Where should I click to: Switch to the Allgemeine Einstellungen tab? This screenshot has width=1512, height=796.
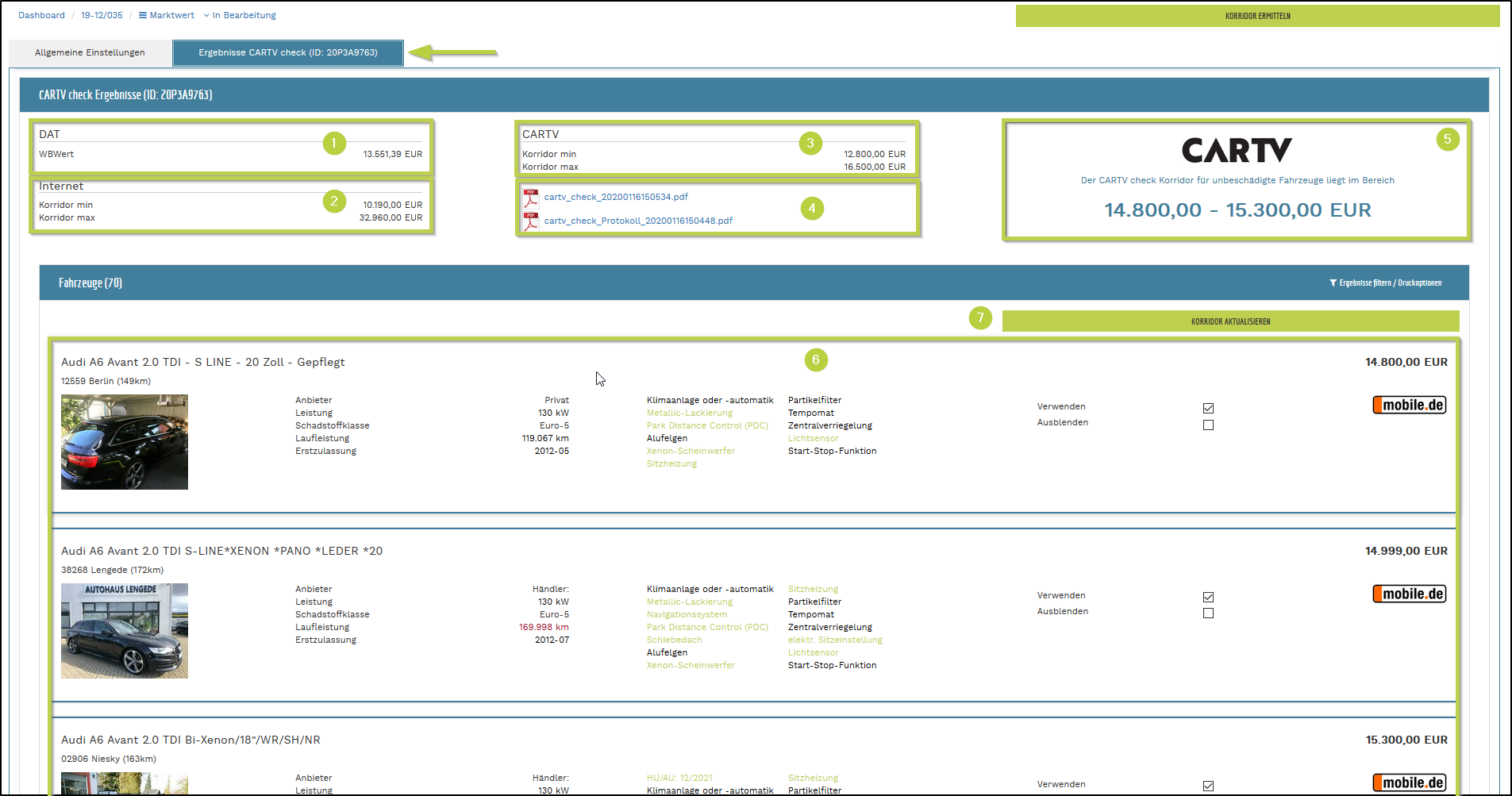point(90,53)
